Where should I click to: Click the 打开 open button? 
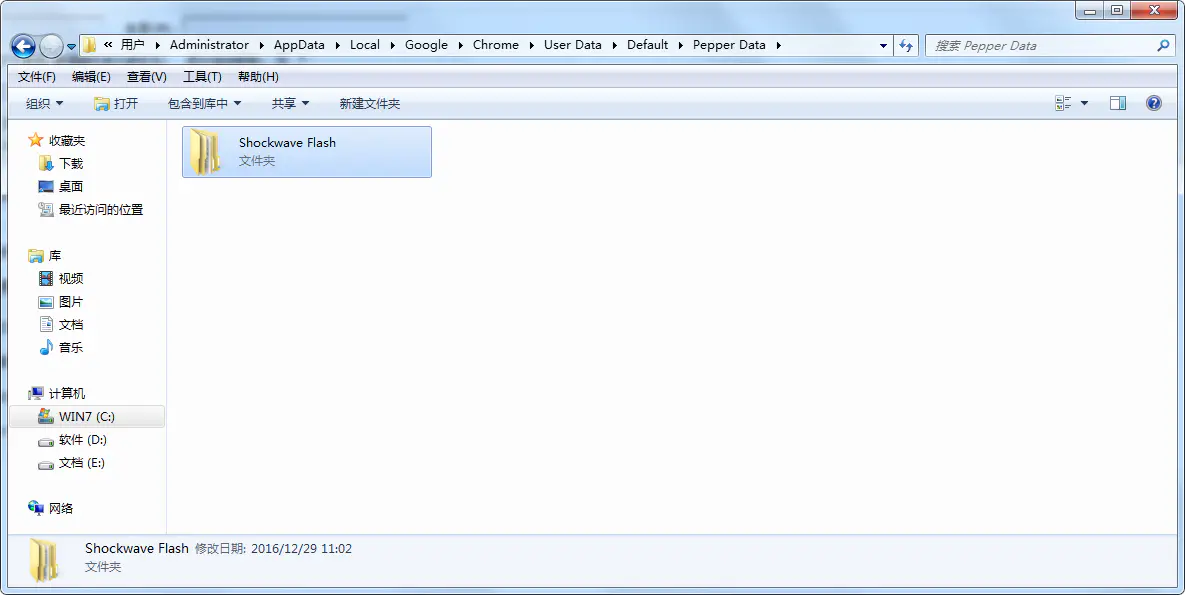point(116,103)
